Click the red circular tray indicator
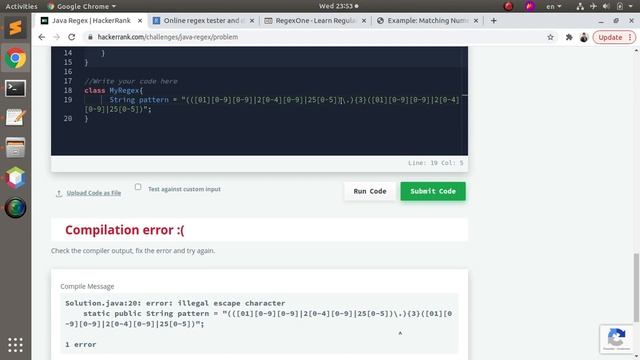 pos(508,6)
